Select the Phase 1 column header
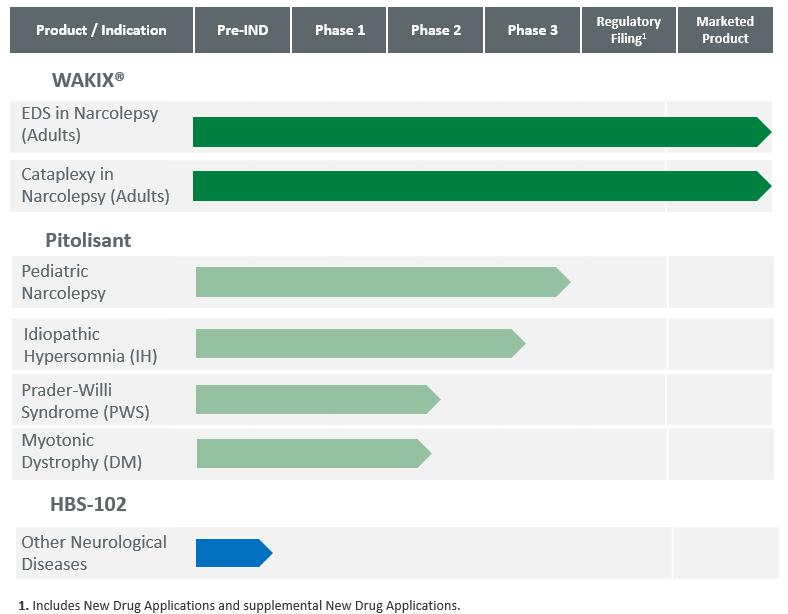788x614 pixels. [339, 30]
